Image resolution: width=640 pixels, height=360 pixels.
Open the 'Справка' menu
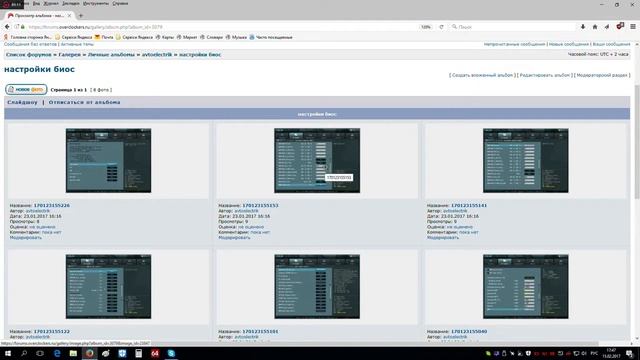point(120,3)
